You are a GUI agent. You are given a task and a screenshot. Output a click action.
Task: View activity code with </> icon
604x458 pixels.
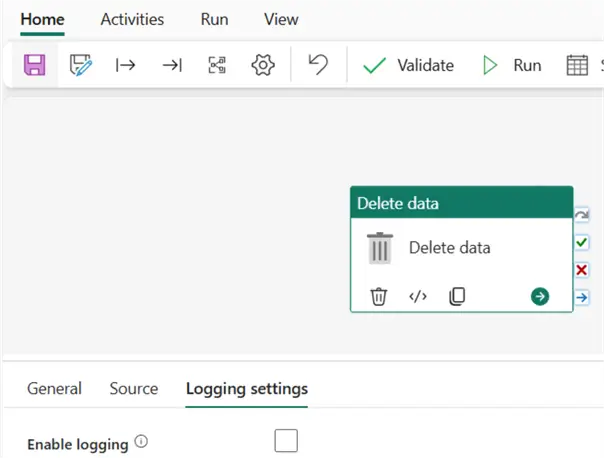click(x=418, y=296)
